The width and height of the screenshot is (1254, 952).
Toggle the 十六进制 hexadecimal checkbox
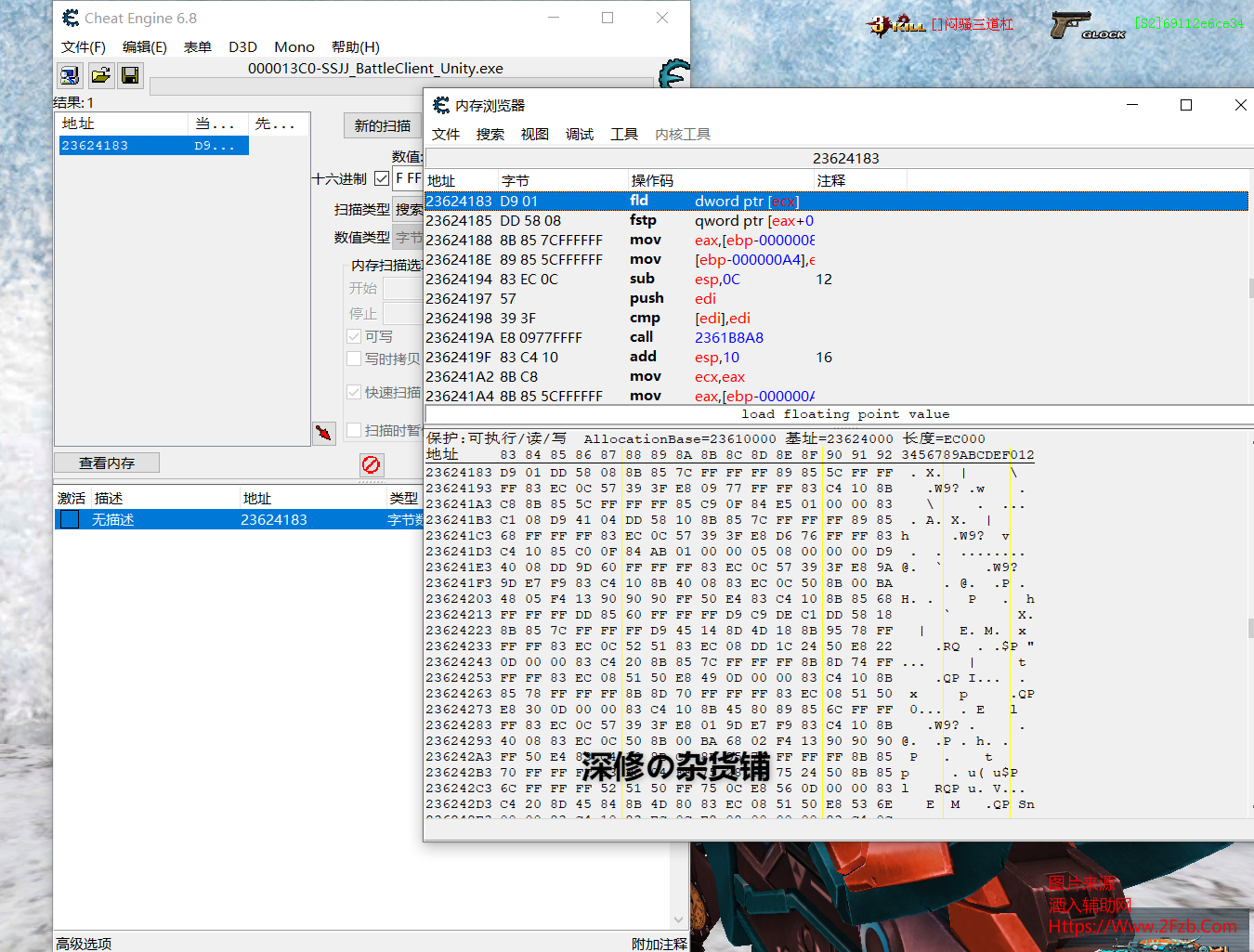pyautogui.click(x=382, y=178)
